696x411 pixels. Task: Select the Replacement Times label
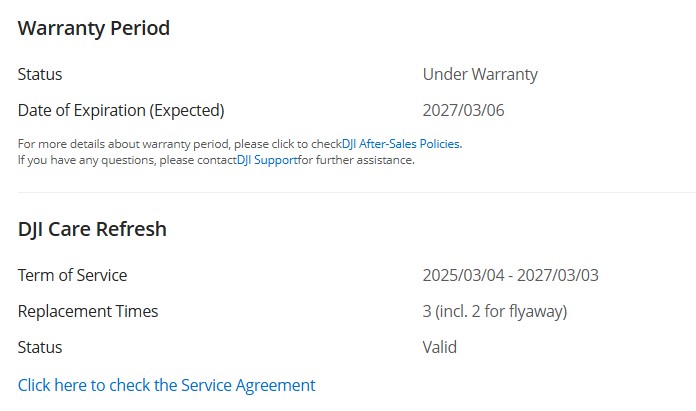(x=88, y=311)
